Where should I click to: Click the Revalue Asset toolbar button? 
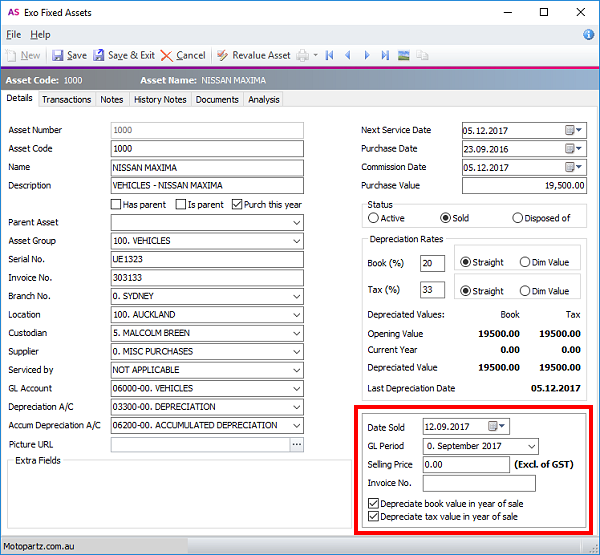click(x=253, y=56)
